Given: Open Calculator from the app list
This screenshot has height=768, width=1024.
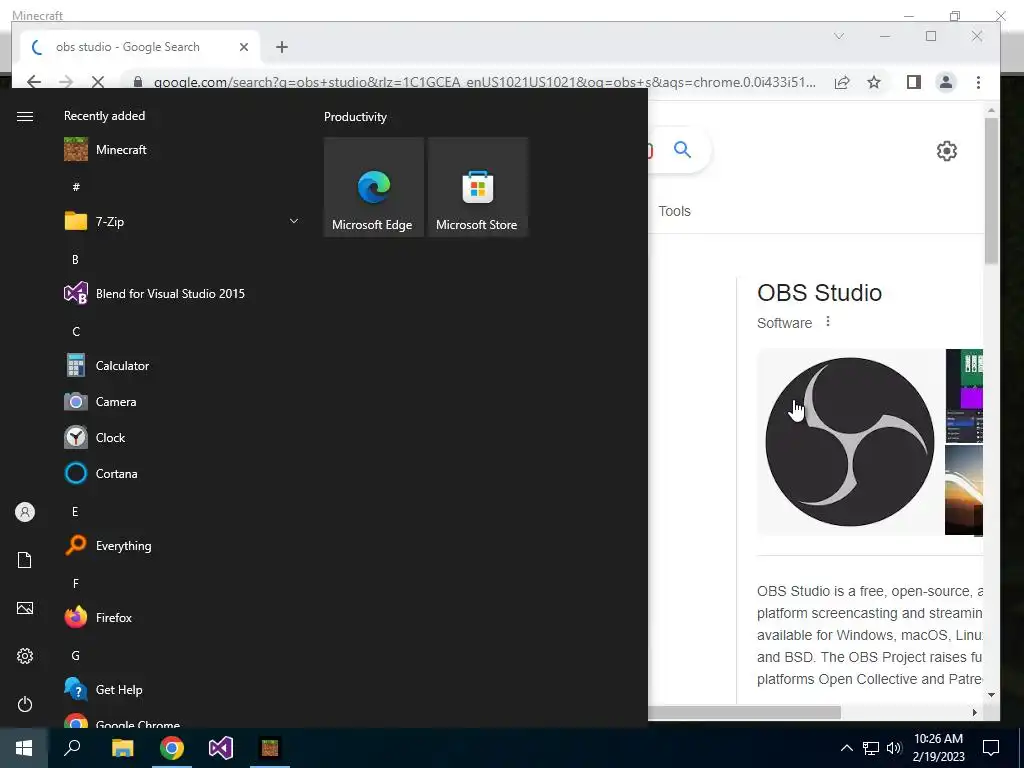Looking at the screenshot, I should point(183,366).
